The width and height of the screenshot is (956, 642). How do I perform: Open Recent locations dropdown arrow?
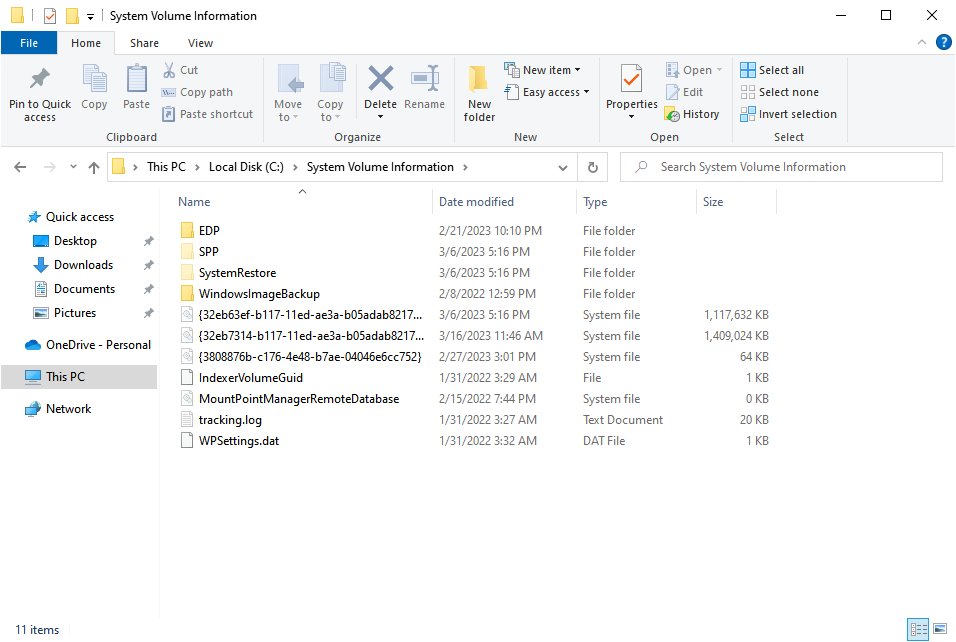(x=73, y=167)
